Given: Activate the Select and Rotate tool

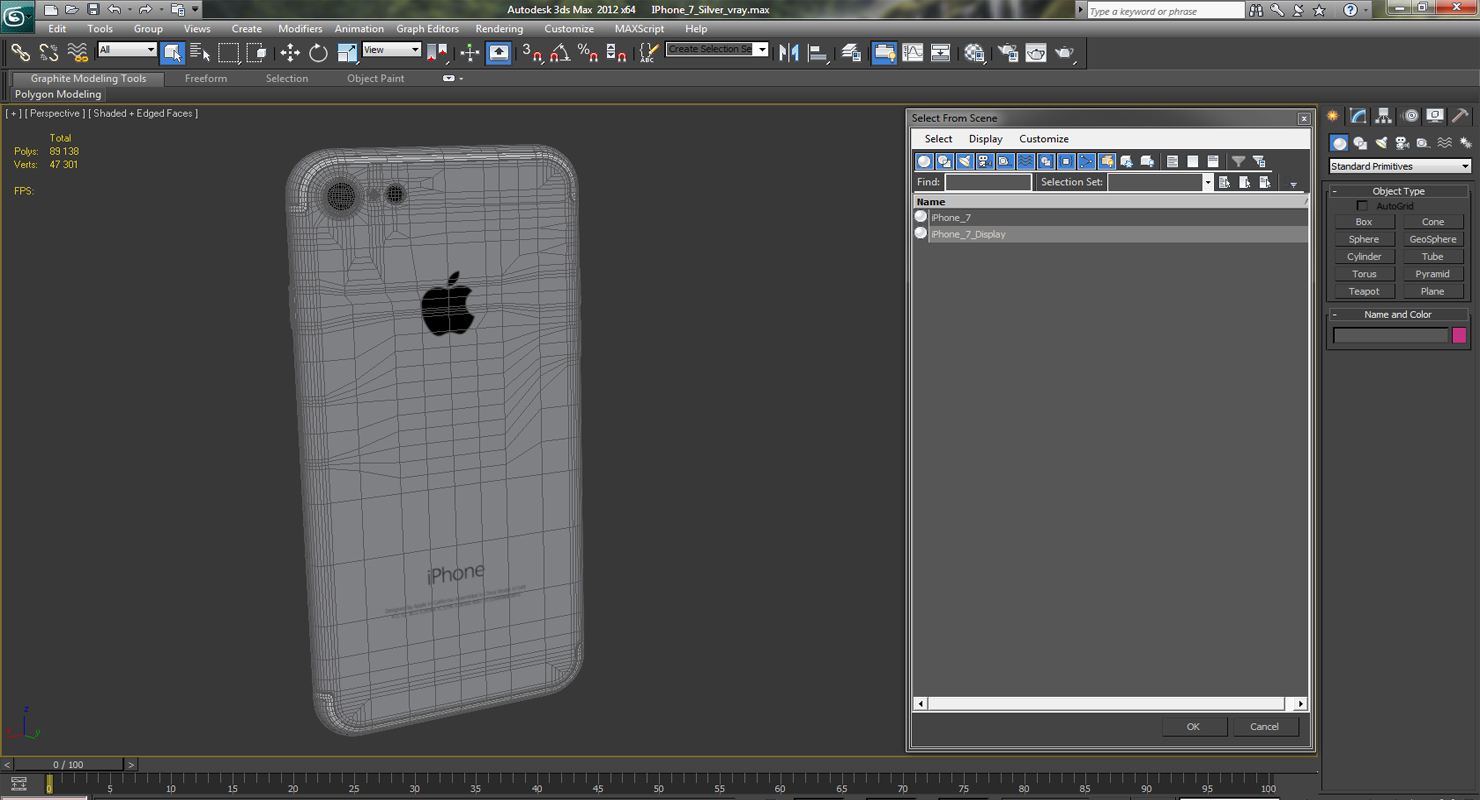Looking at the screenshot, I should 318,53.
